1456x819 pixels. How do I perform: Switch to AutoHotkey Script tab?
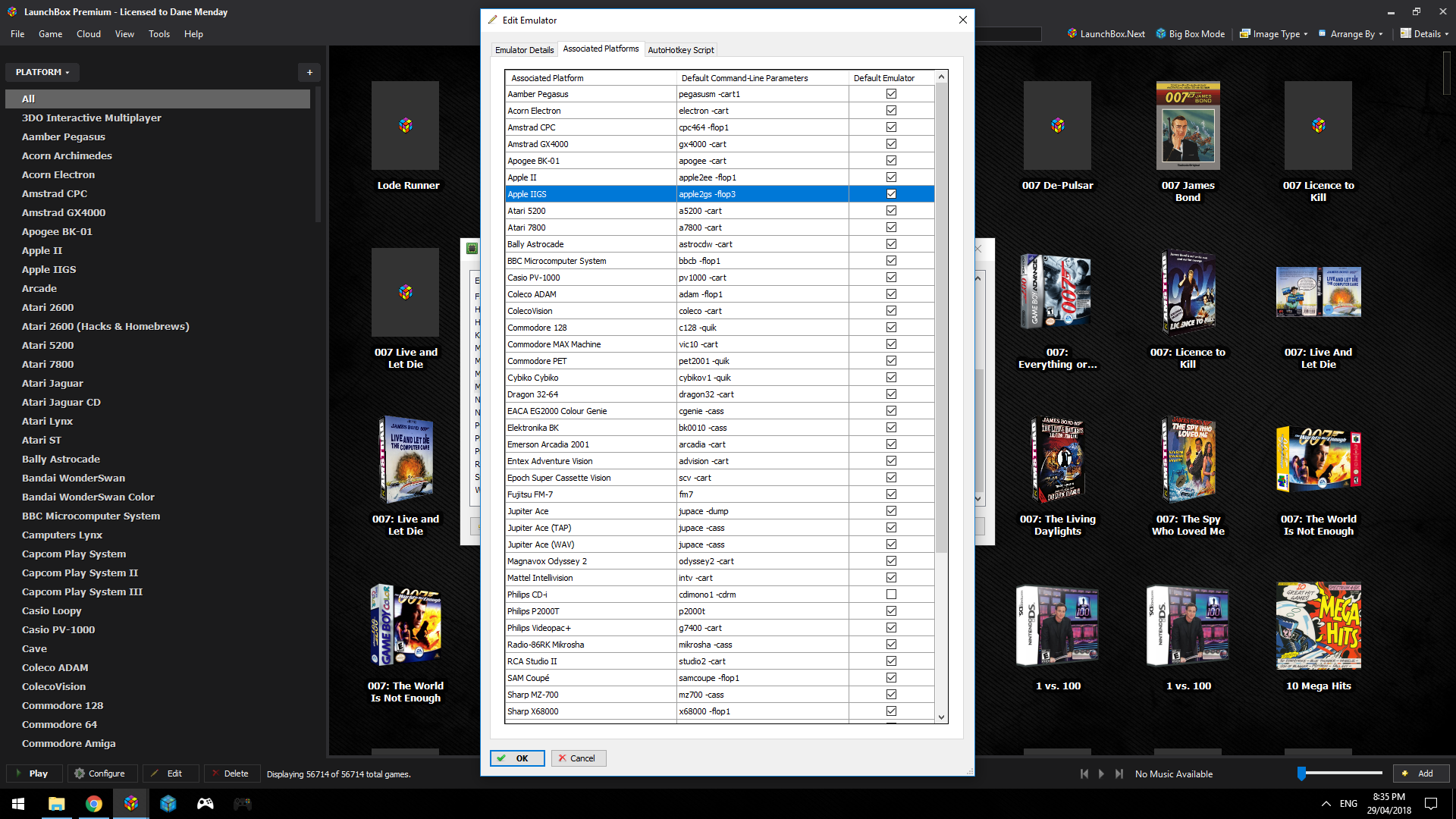click(681, 50)
